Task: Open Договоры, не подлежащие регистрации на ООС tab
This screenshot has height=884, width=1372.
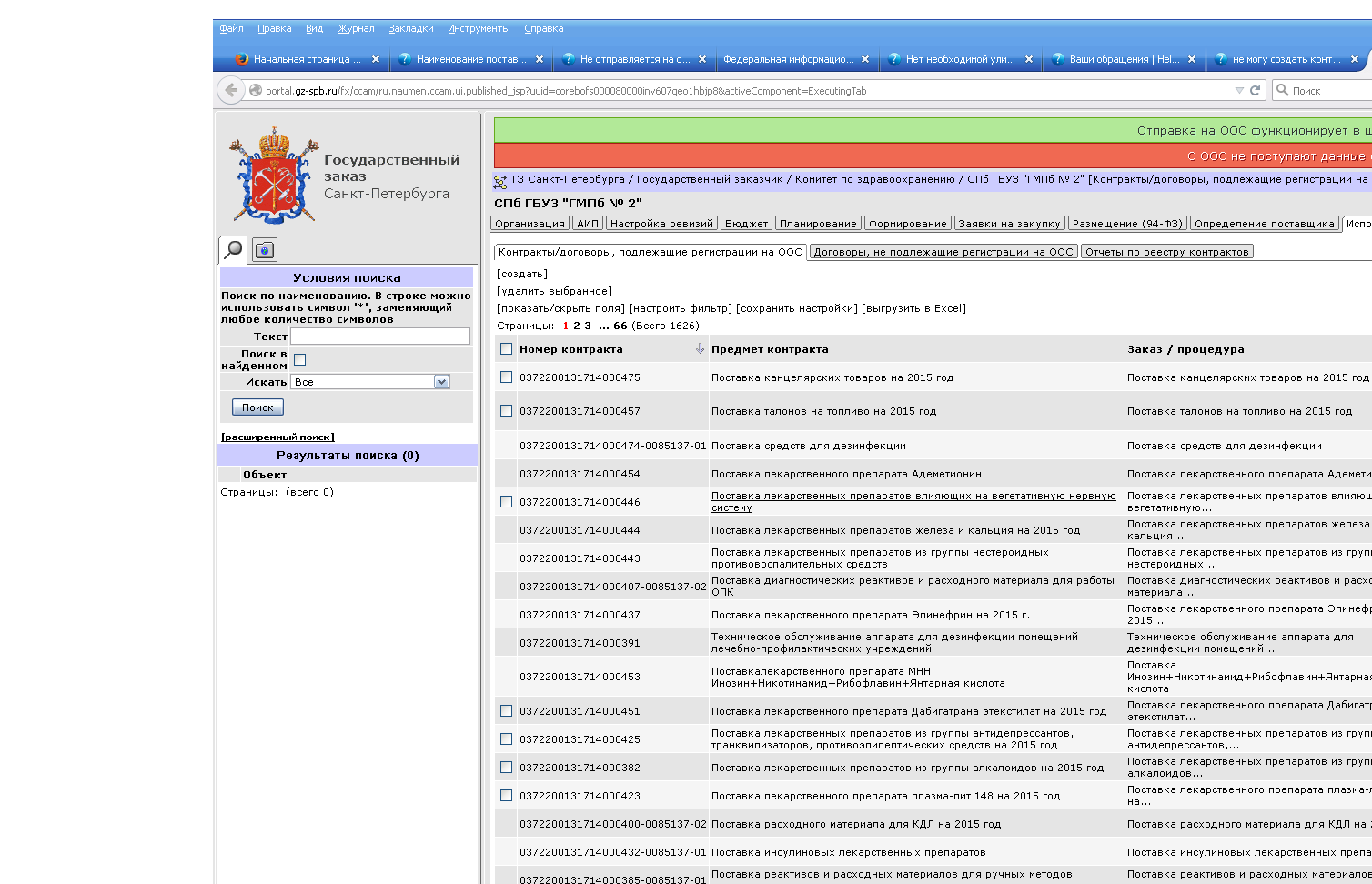Action: point(943,252)
